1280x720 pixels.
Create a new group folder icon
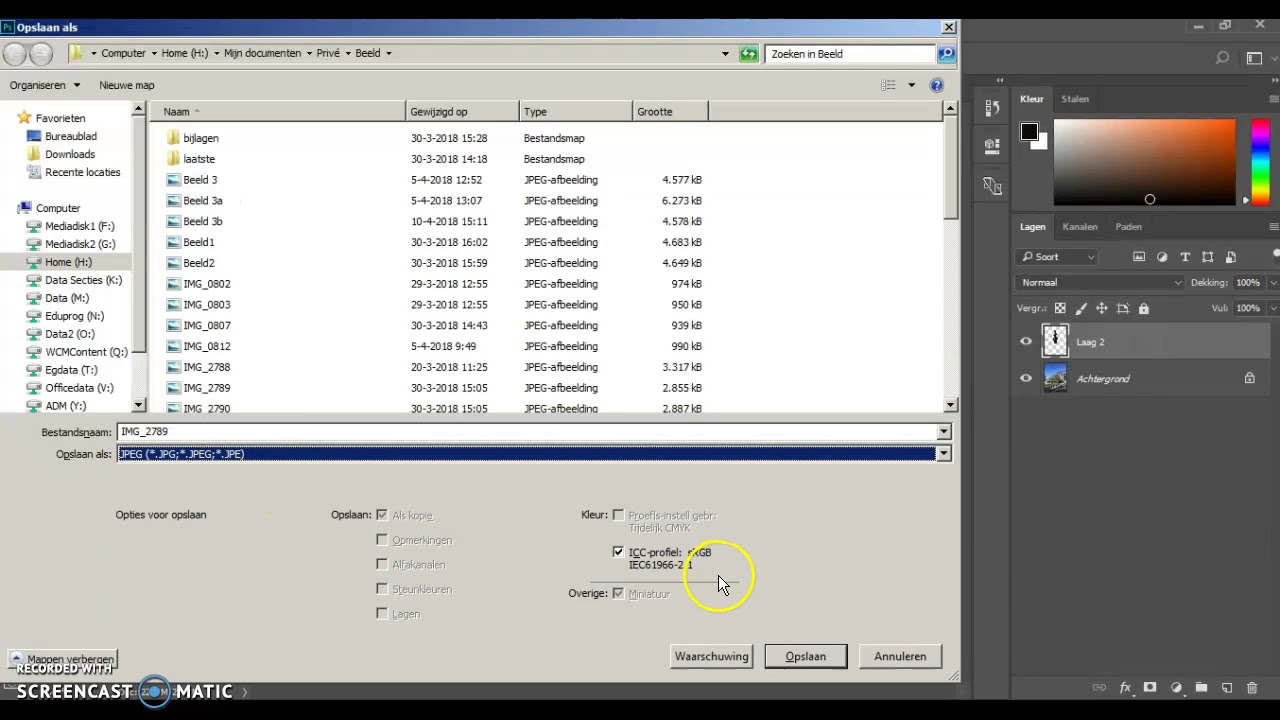click(1201, 688)
